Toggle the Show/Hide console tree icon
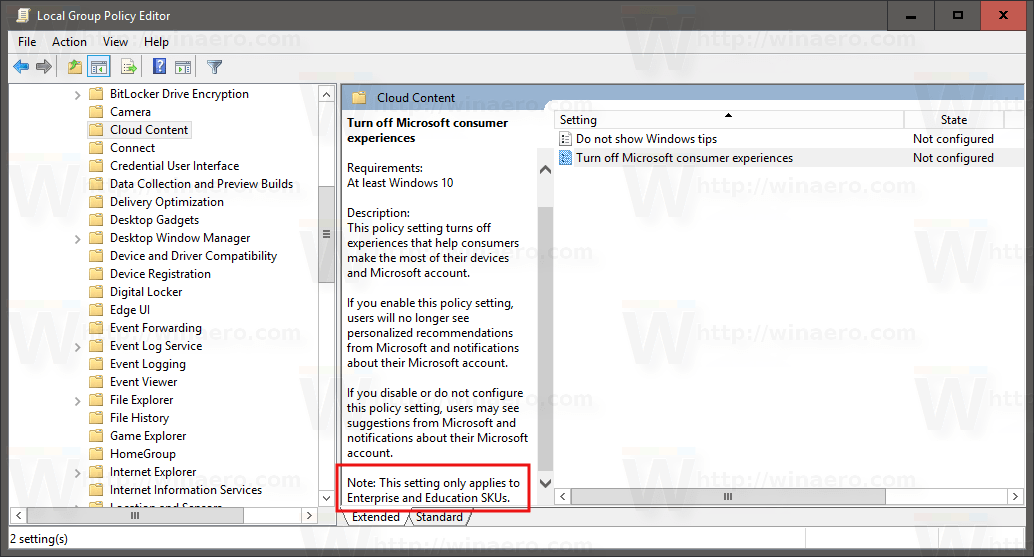Viewport: 1034px width, 557px height. click(x=99, y=67)
